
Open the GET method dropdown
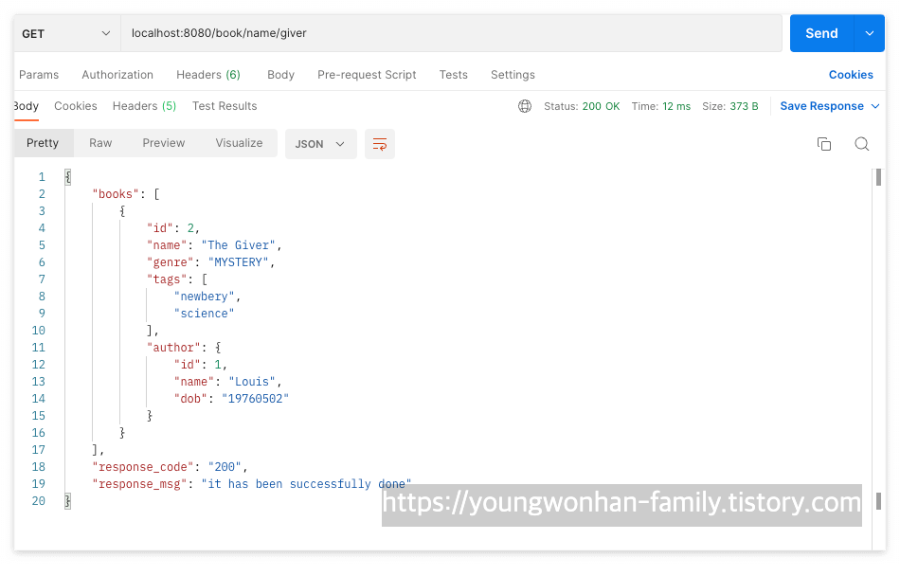pyautogui.click(x=67, y=33)
